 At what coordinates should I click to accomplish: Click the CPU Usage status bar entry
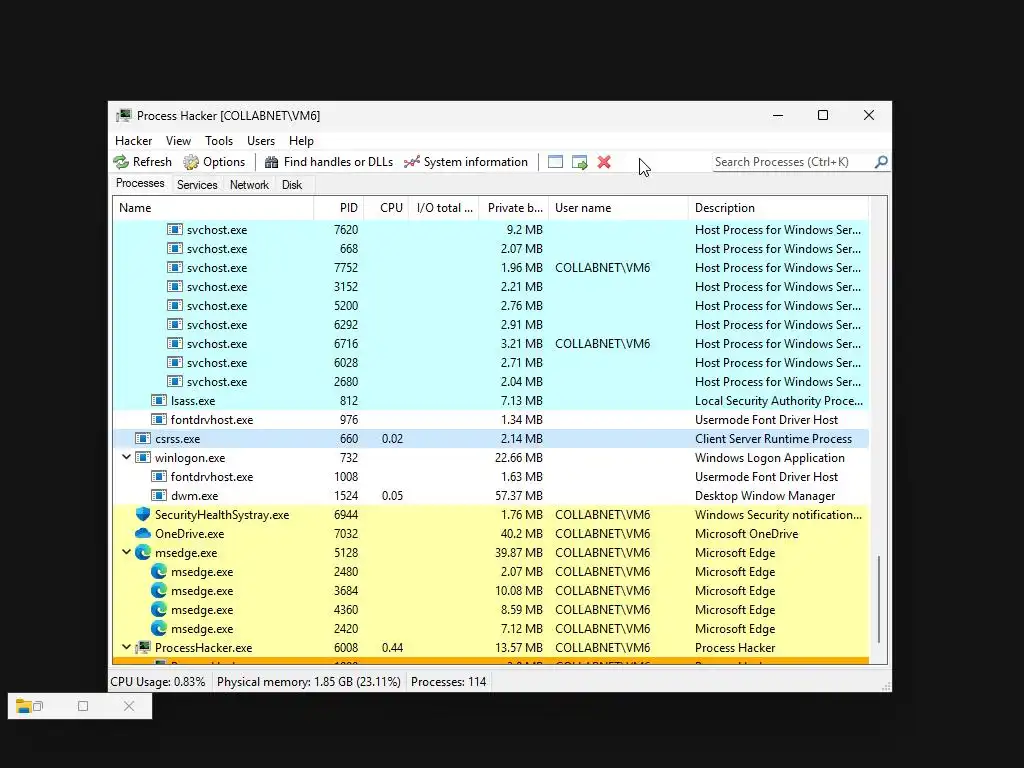(x=158, y=682)
